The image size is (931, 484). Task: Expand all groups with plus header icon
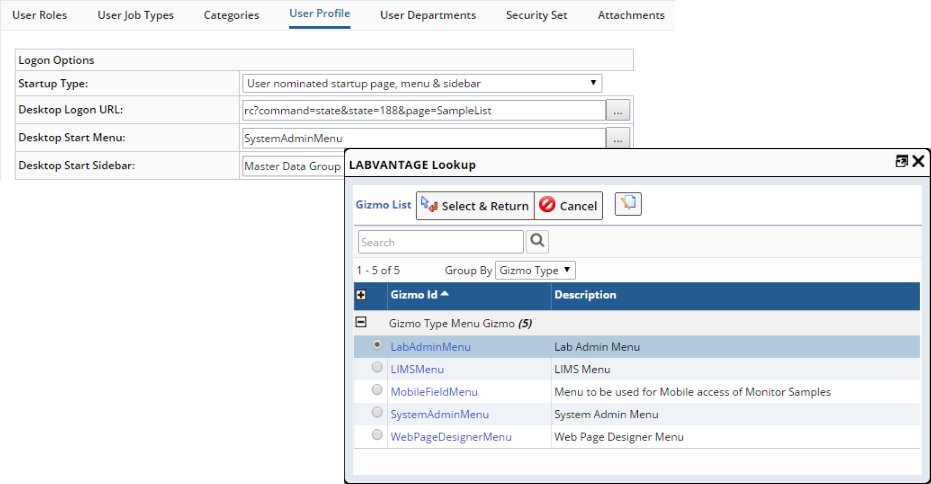tap(361, 295)
